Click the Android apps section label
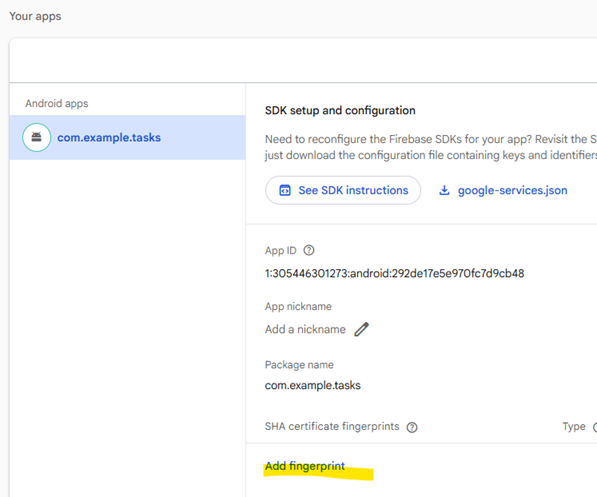The height and width of the screenshot is (497, 597). [x=57, y=104]
